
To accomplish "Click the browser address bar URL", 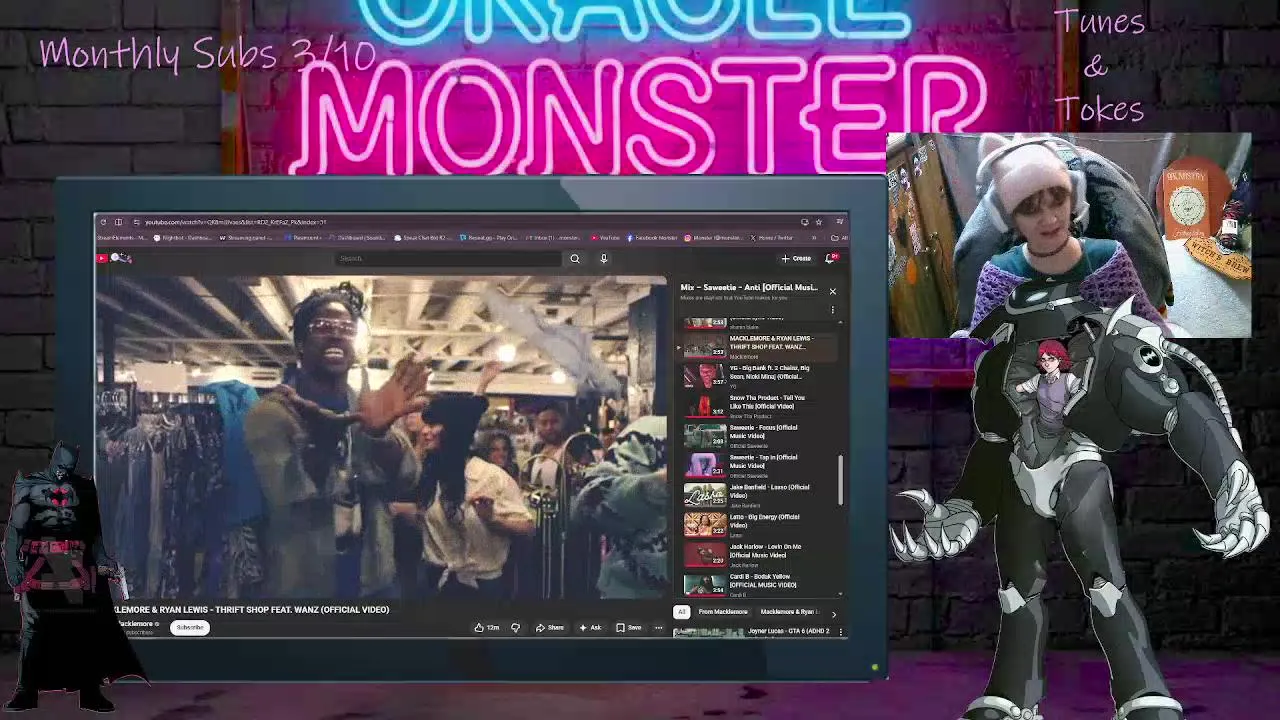I will coord(236,222).
